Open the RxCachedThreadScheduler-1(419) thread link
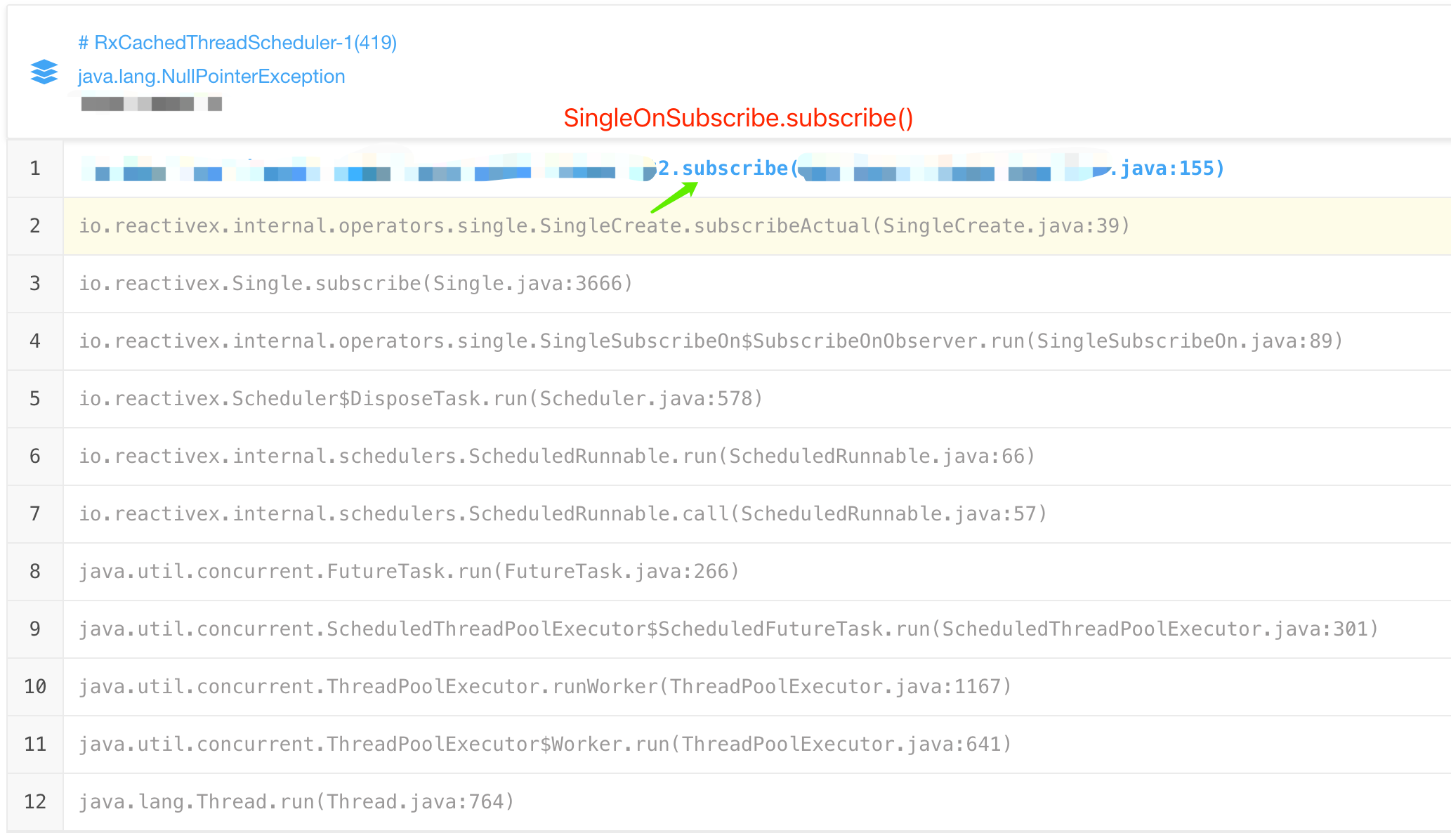This screenshot has width=1451, height=840. pyautogui.click(x=237, y=43)
